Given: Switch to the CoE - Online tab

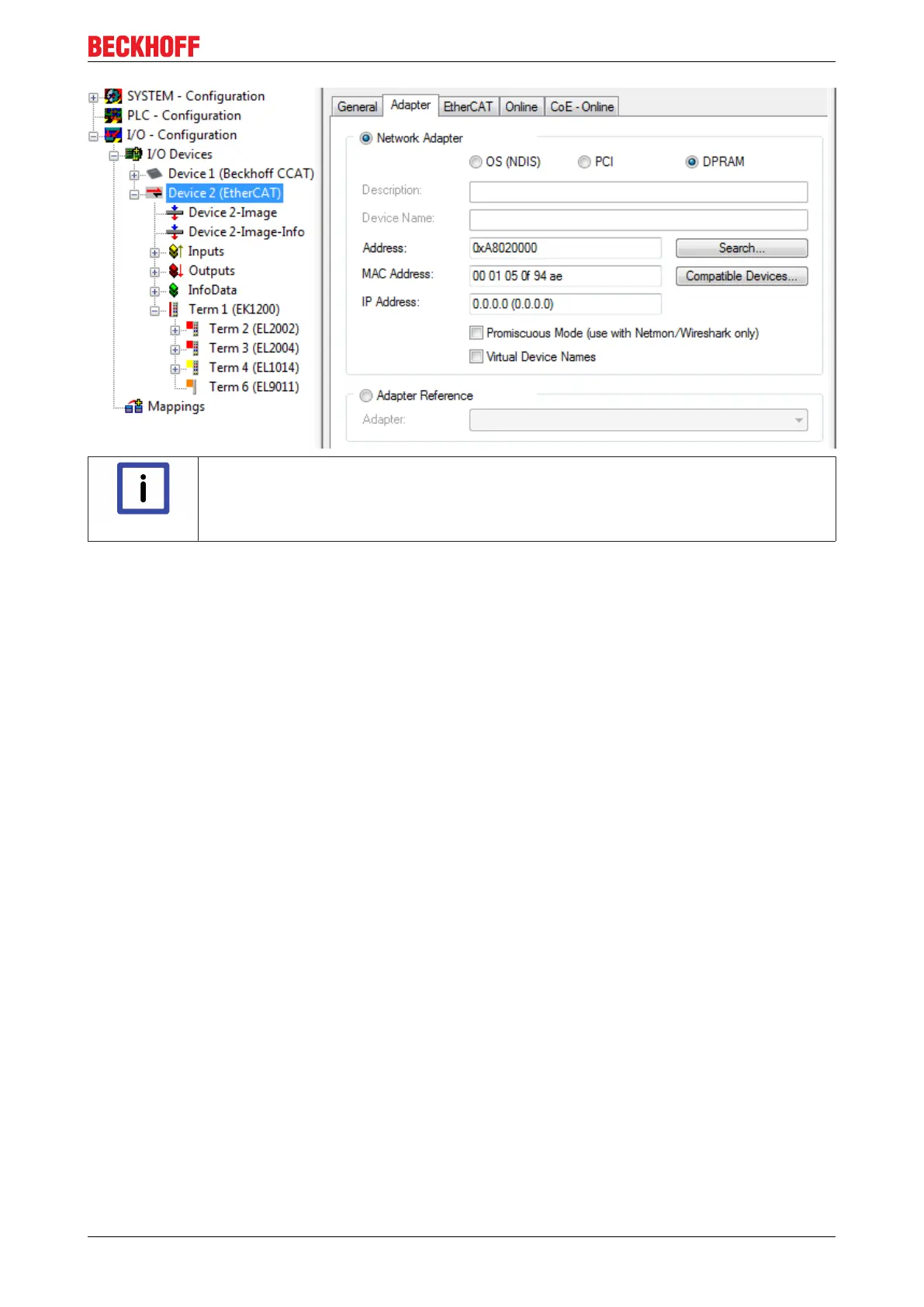Looking at the screenshot, I should 582,107.
